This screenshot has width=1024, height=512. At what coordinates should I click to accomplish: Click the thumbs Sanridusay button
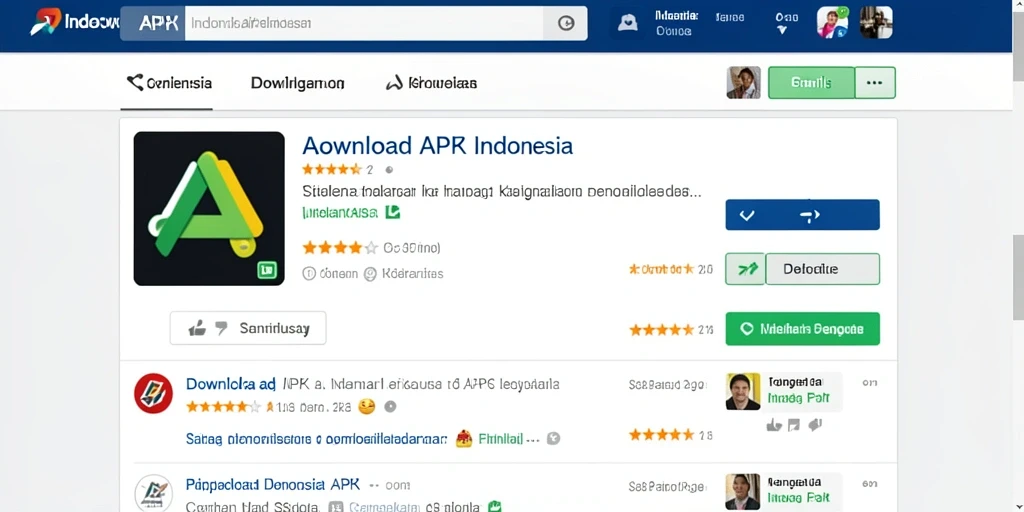[x=248, y=328]
